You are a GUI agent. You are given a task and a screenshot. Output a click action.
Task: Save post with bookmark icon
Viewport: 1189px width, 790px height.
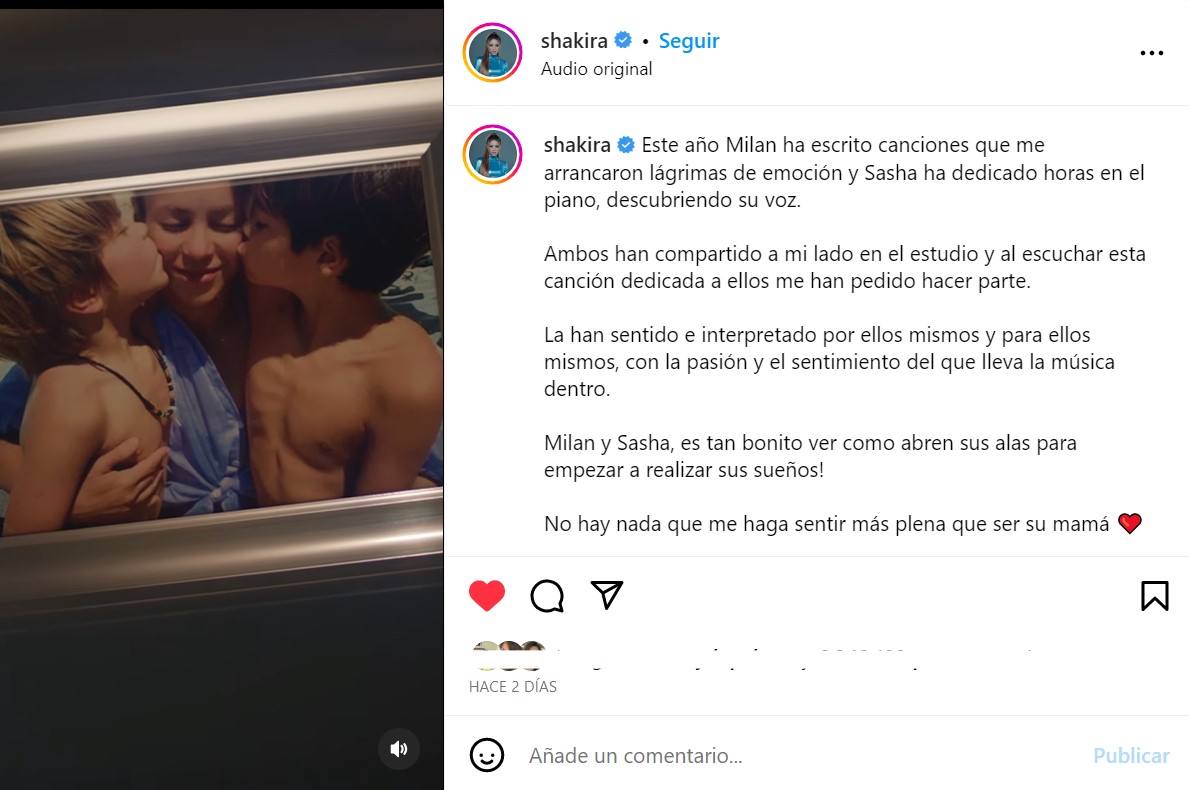click(1154, 596)
